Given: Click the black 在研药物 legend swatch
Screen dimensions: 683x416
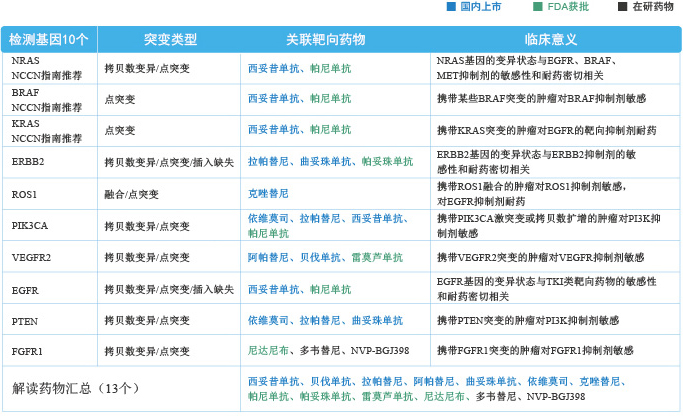Looking at the screenshot, I should [622, 7].
